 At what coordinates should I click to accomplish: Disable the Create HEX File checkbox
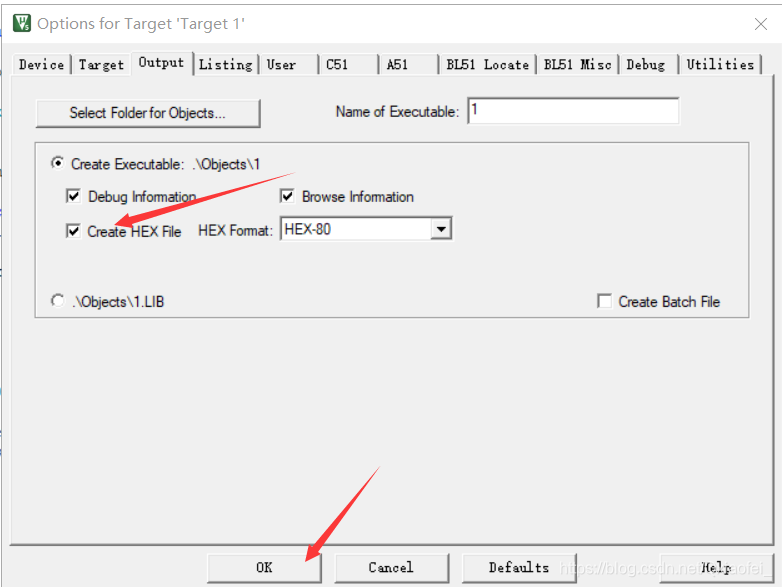73,231
